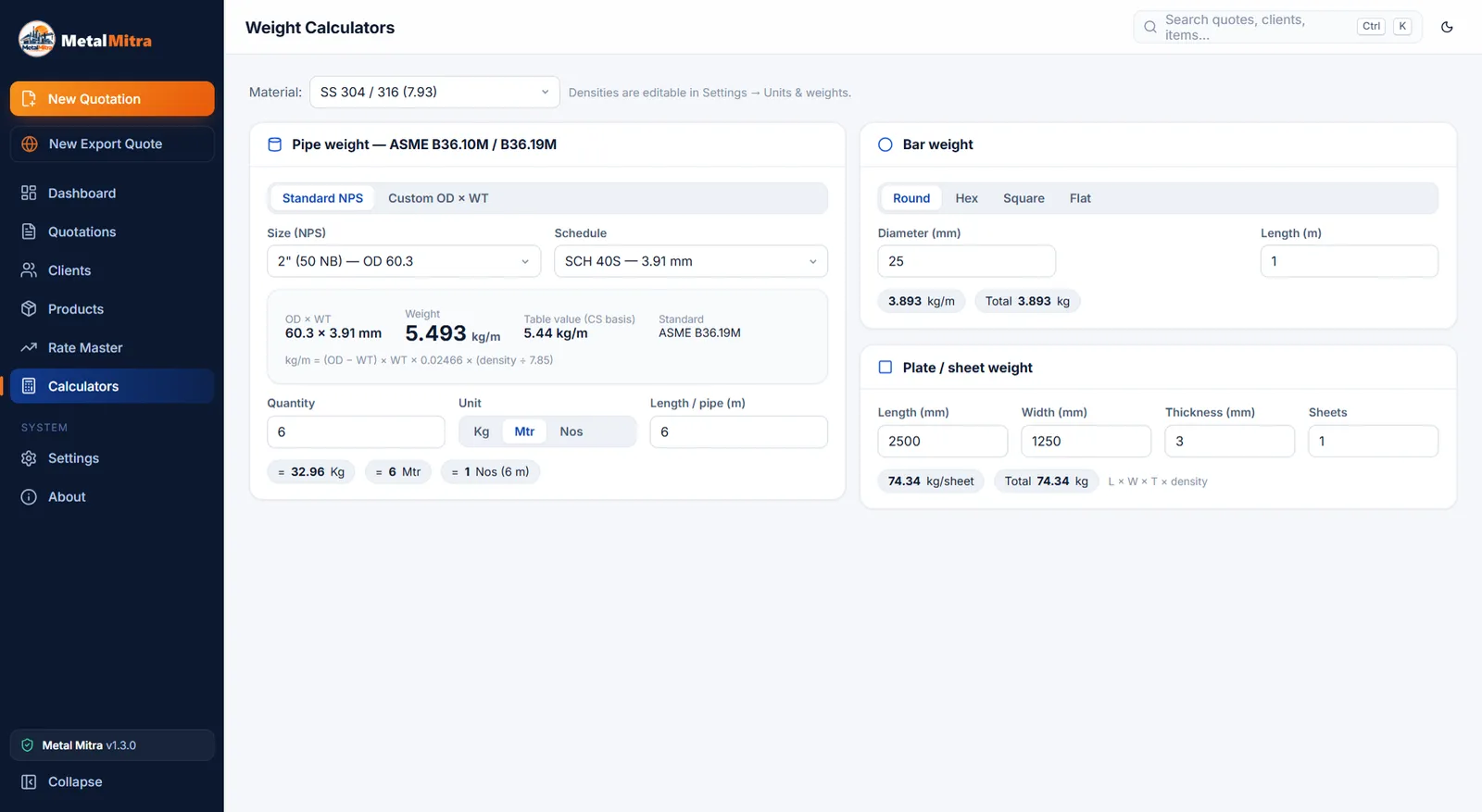This screenshot has height=812, width=1482.
Task: Open Schedule SCH 40S dropdown
Action: pyautogui.click(x=691, y=261)
